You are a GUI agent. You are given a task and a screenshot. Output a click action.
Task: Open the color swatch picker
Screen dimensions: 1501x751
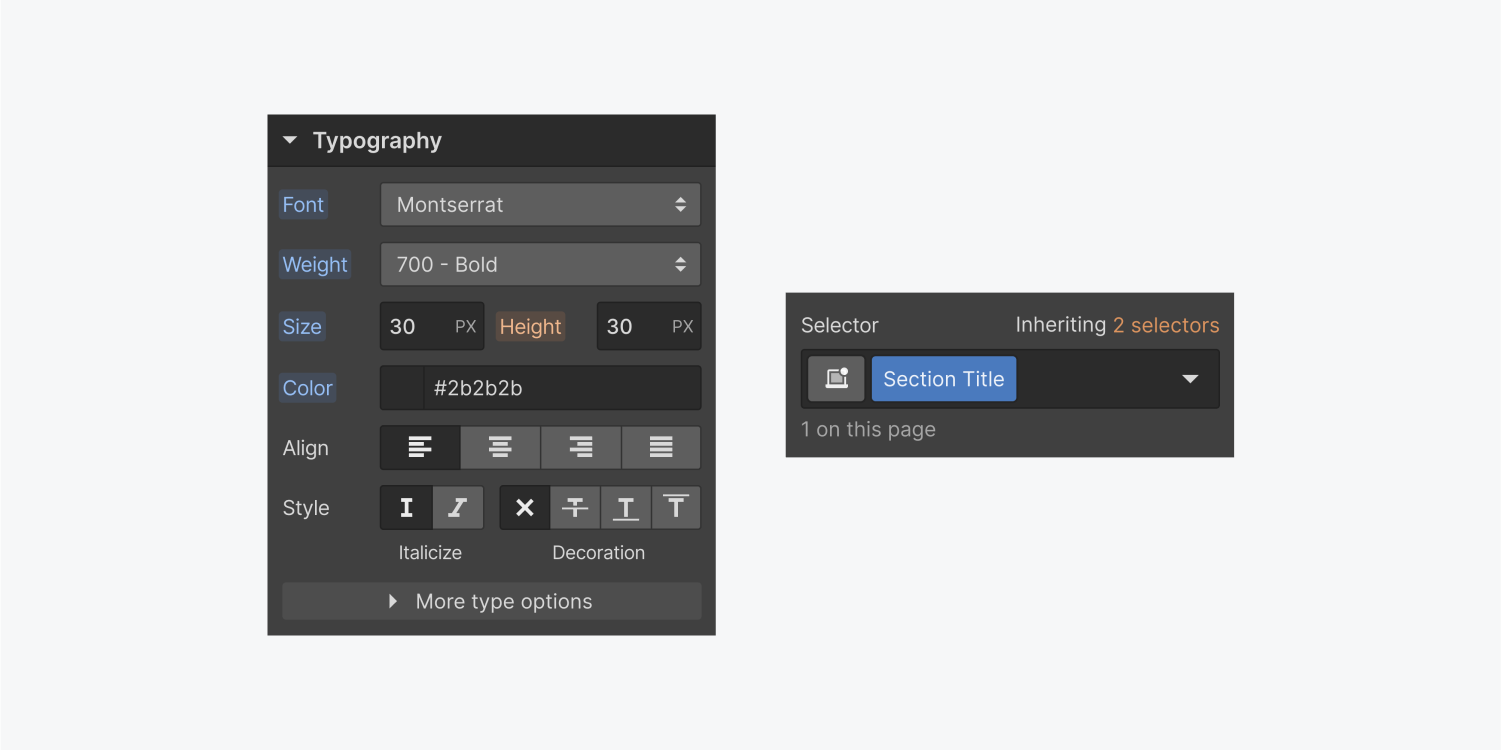coord(402,388)
